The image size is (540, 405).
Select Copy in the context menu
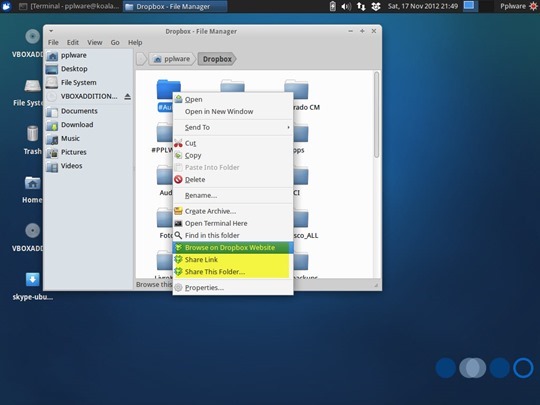pyautogui.click(x=233, y=156)
